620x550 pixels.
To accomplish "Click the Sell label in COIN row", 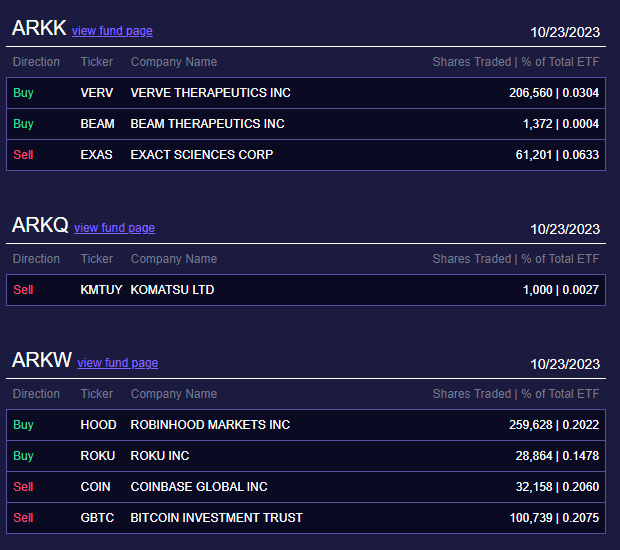I will tap(23, 487).
